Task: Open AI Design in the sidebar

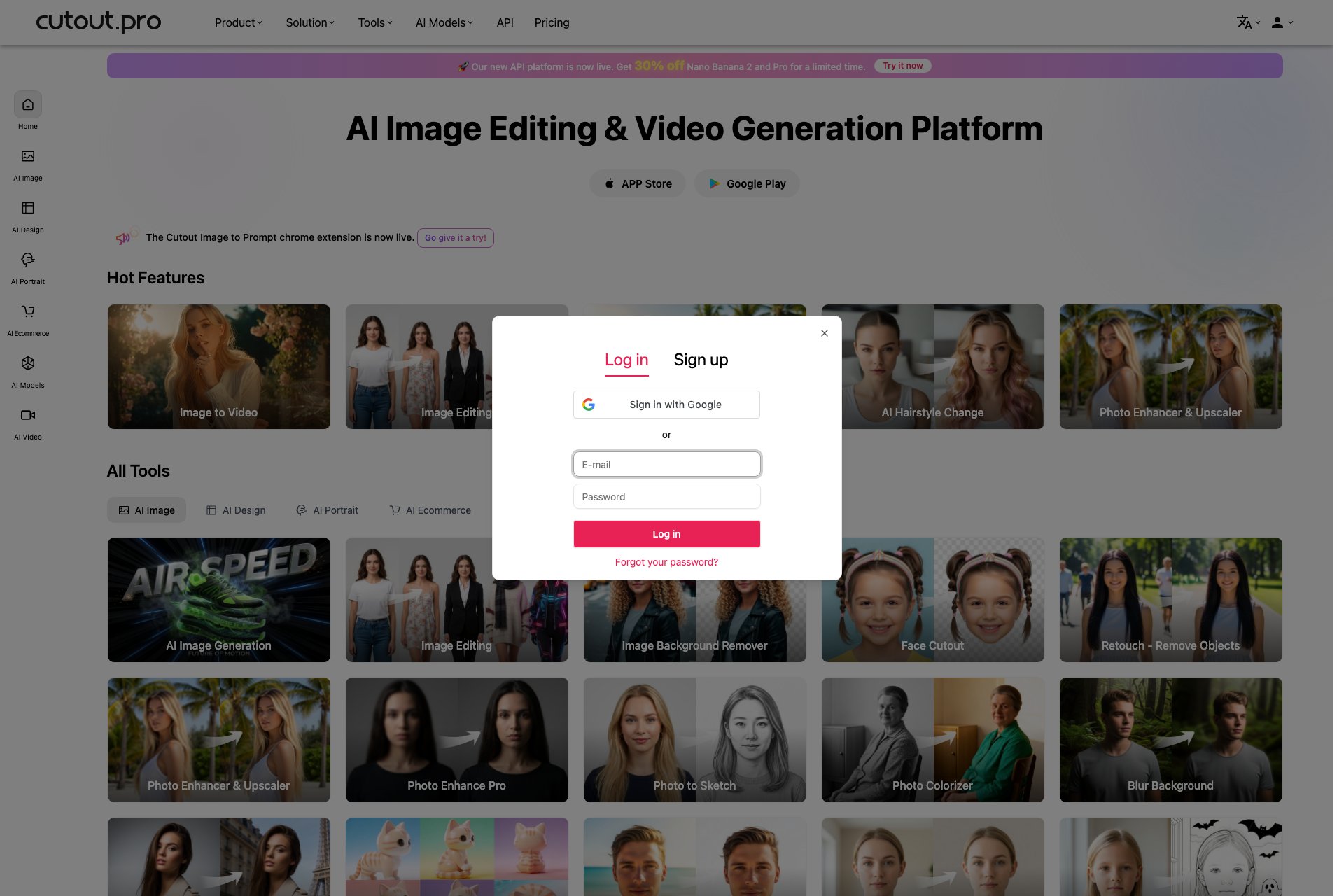Action: coord(28,209)
